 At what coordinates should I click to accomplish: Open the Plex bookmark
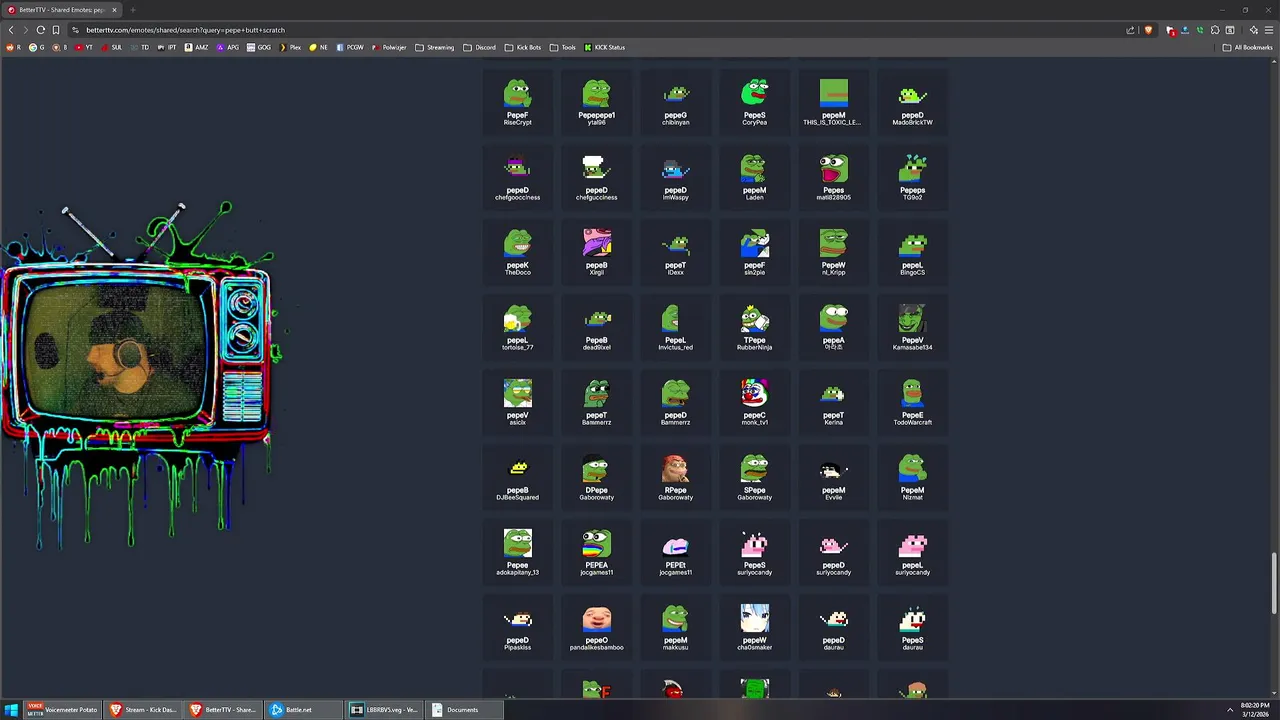click(x=291, y=47)
